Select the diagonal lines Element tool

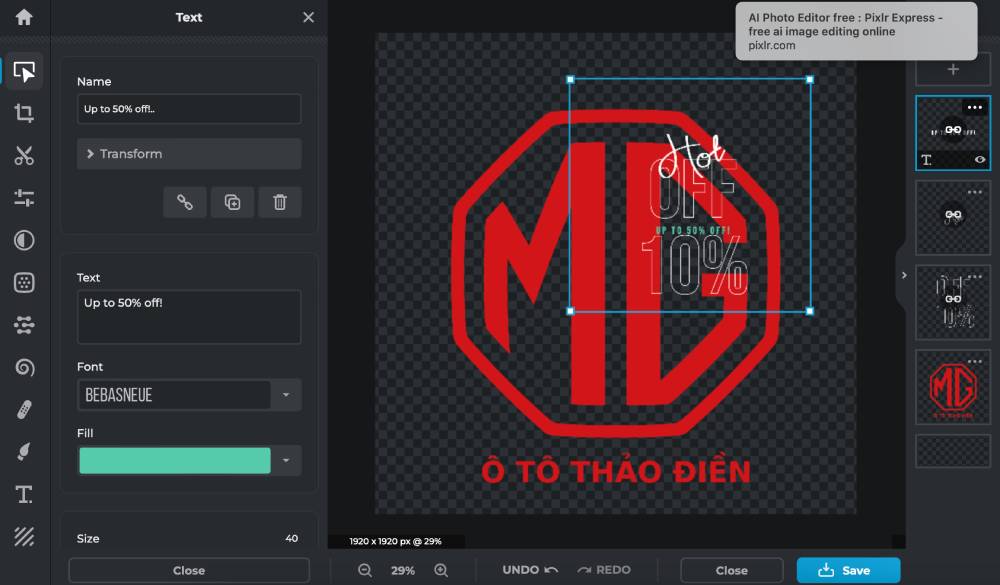click(x=24, y=537)
